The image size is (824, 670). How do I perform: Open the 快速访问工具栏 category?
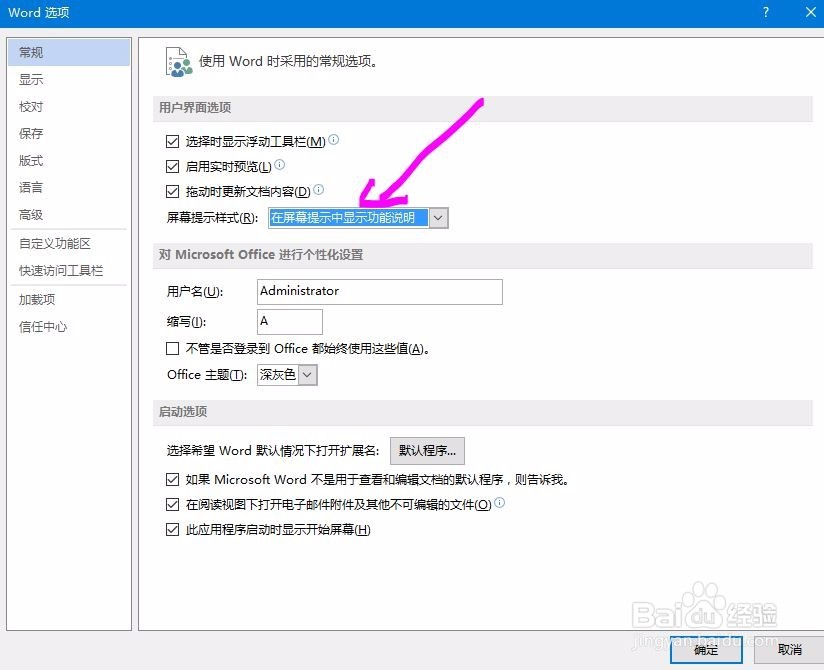pyautogui.click(x=69, y=271)
